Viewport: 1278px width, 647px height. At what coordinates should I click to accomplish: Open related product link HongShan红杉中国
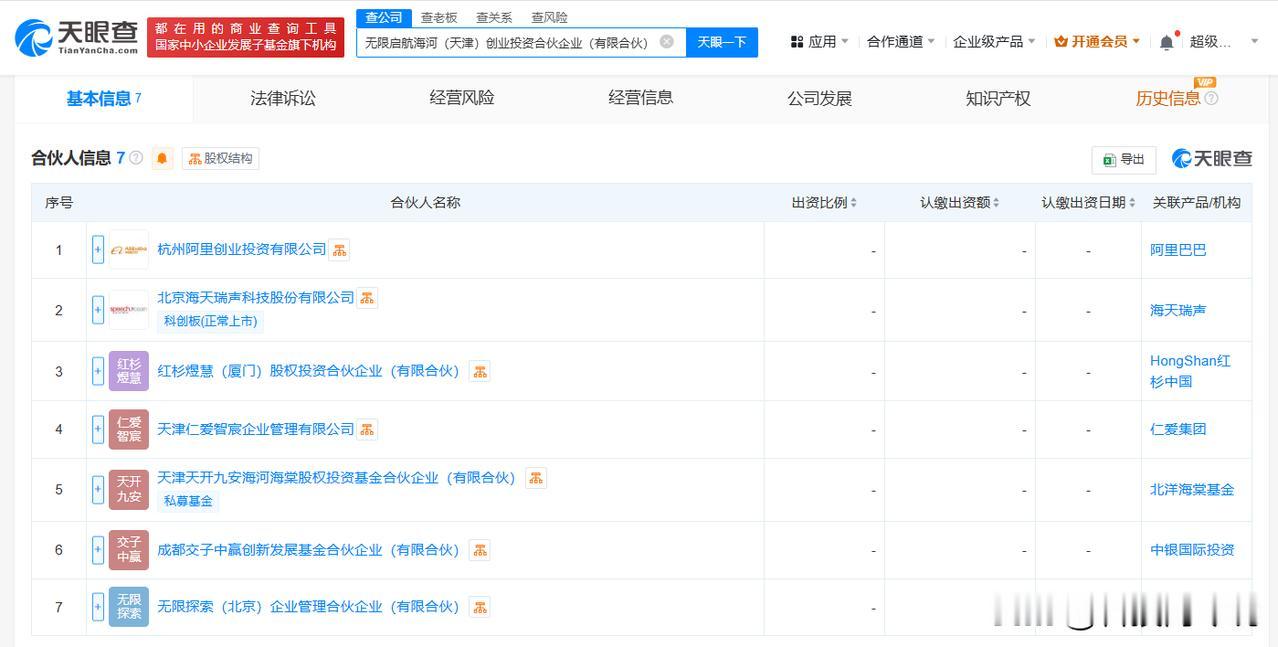pos(1190,371)
